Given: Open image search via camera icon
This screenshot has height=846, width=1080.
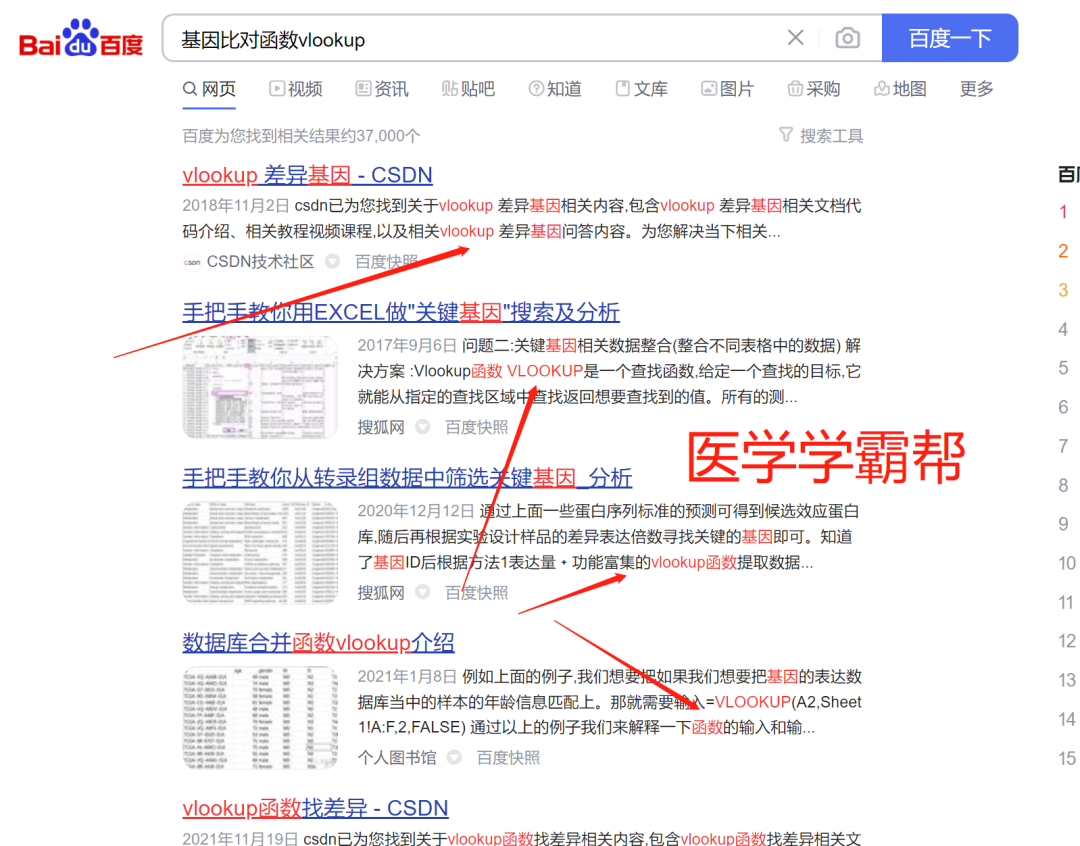Looking at the screenshot, I should pos(847,38).
